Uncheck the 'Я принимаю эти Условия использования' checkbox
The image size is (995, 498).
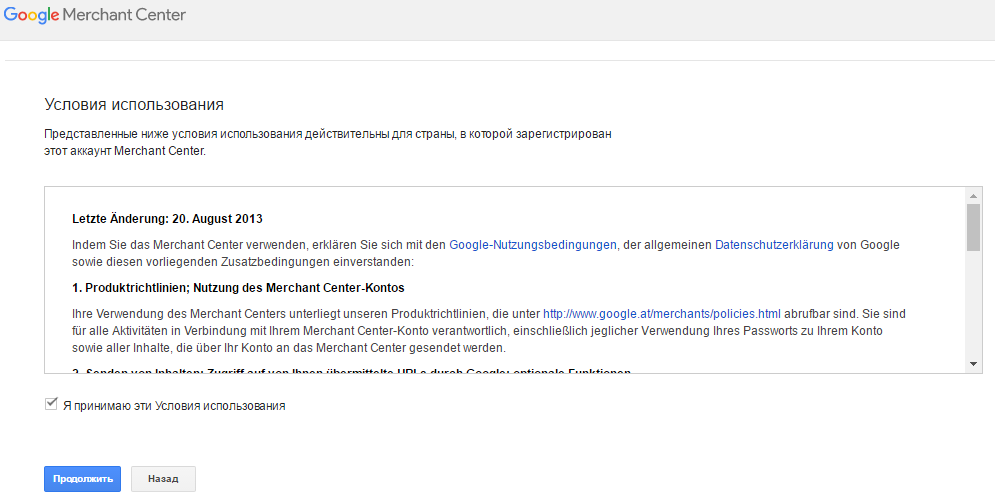(x=51, y=404)
